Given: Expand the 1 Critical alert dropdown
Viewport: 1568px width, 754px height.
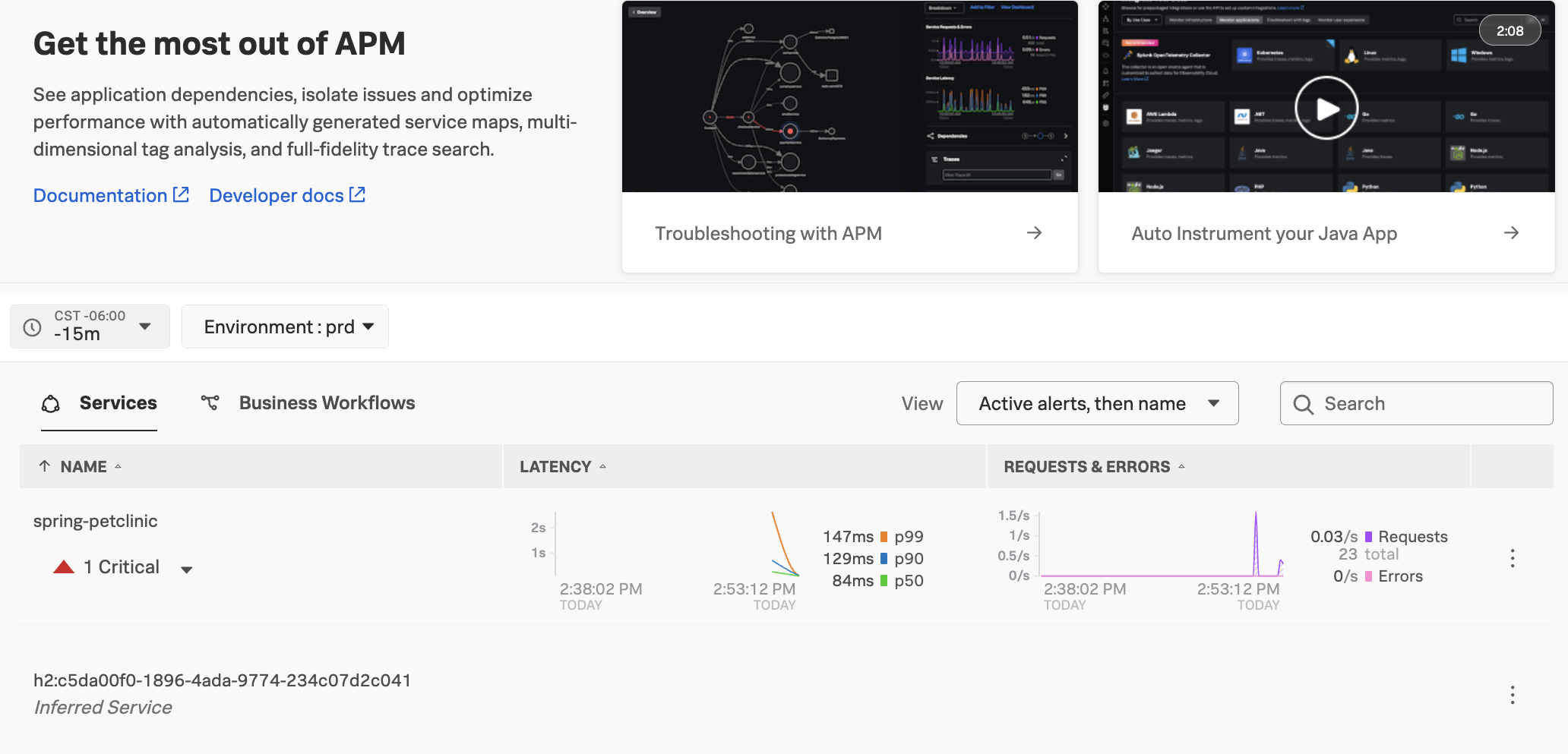Looking at the screenshot, I should 187,569.
